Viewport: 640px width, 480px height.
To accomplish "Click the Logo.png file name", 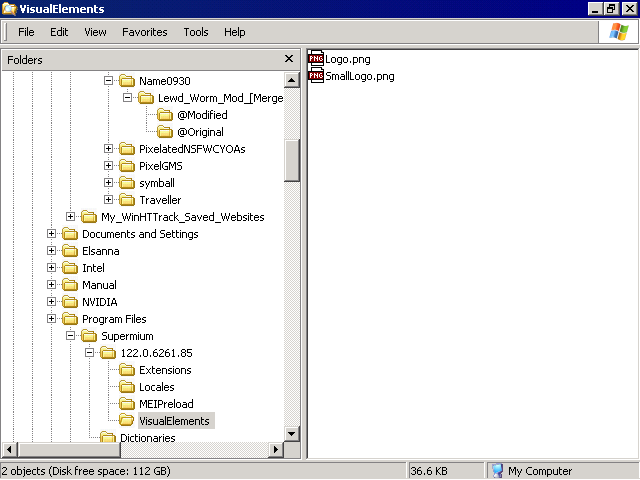I will click(x=348, y=59).
